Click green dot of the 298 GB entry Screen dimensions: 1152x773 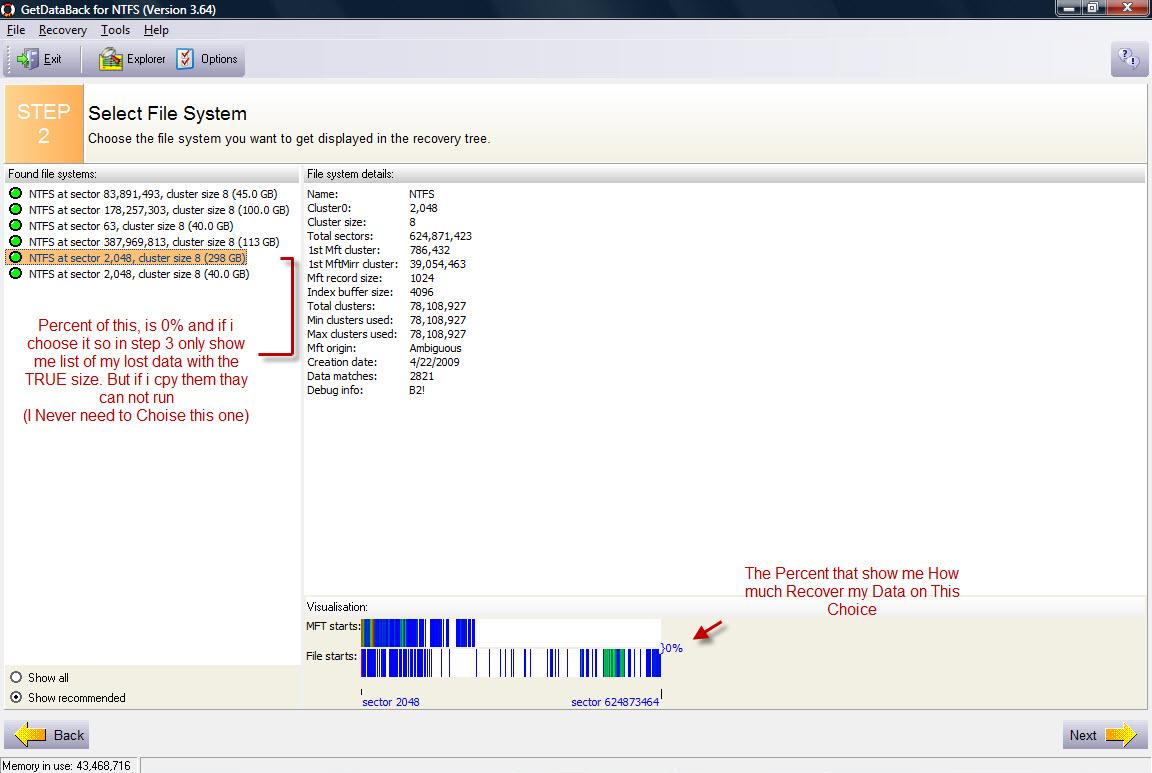[15, 257]
